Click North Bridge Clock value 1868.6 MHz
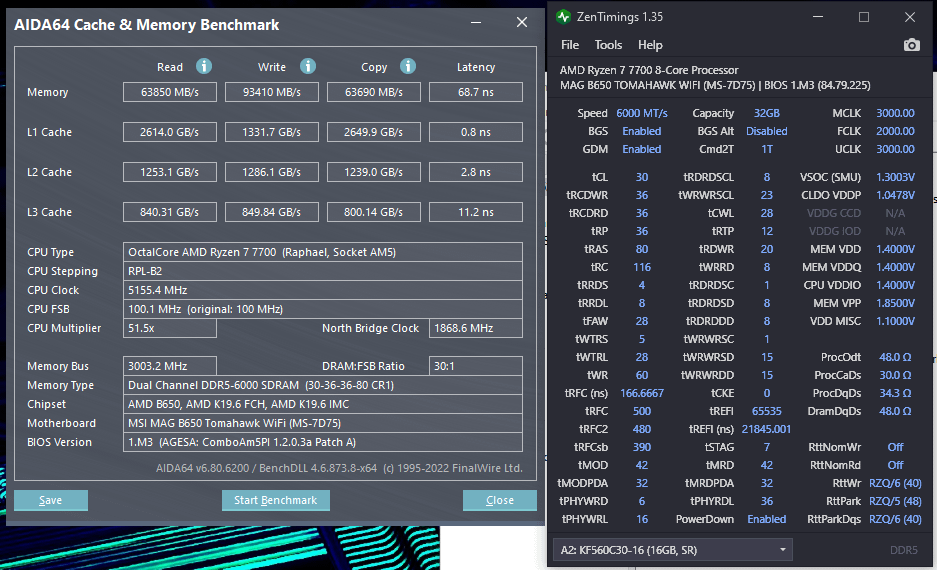 (476, 328)
